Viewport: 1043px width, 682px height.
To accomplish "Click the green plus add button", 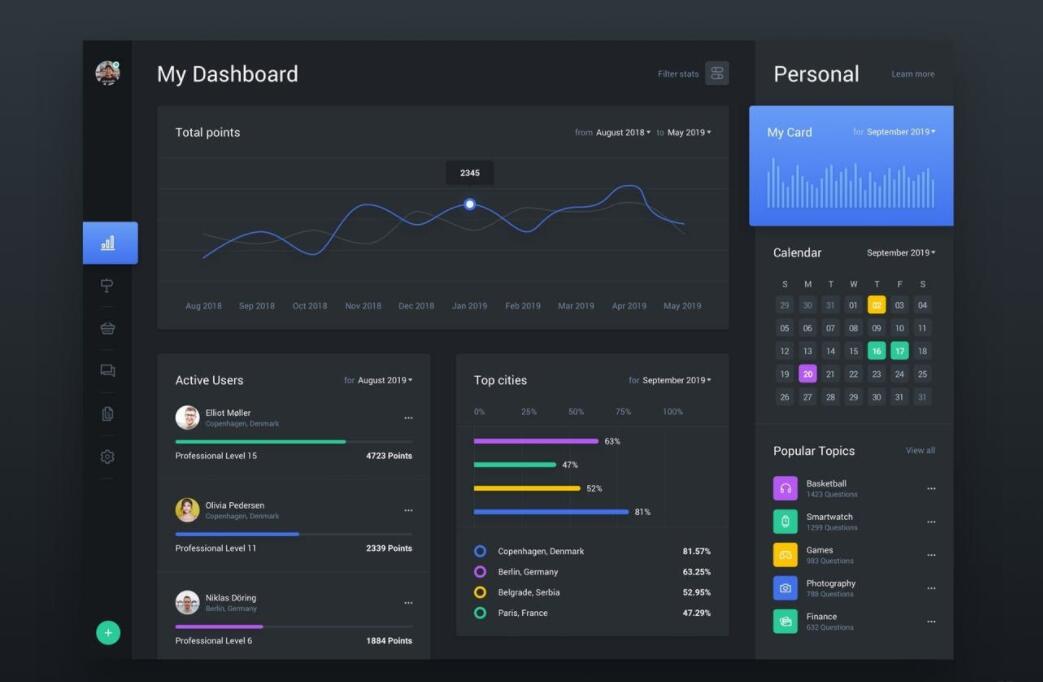I will 108,632.
